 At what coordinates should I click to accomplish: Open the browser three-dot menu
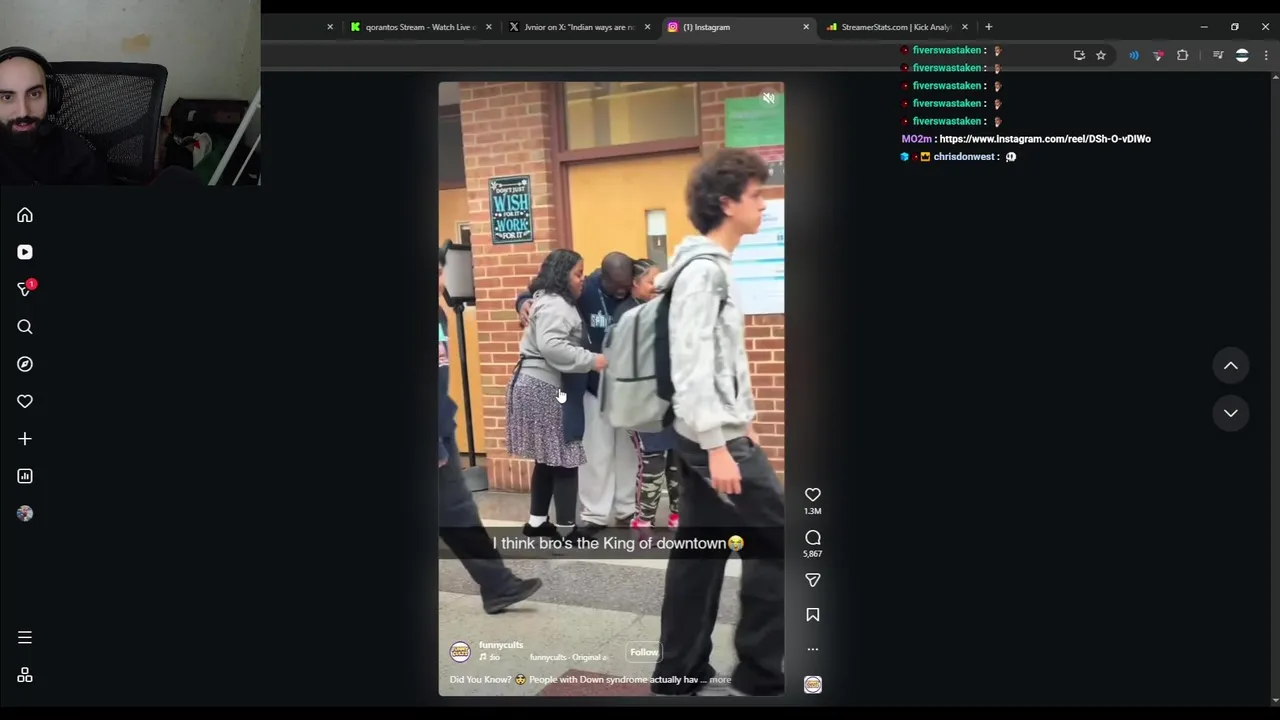click(x=1266, y=56)
